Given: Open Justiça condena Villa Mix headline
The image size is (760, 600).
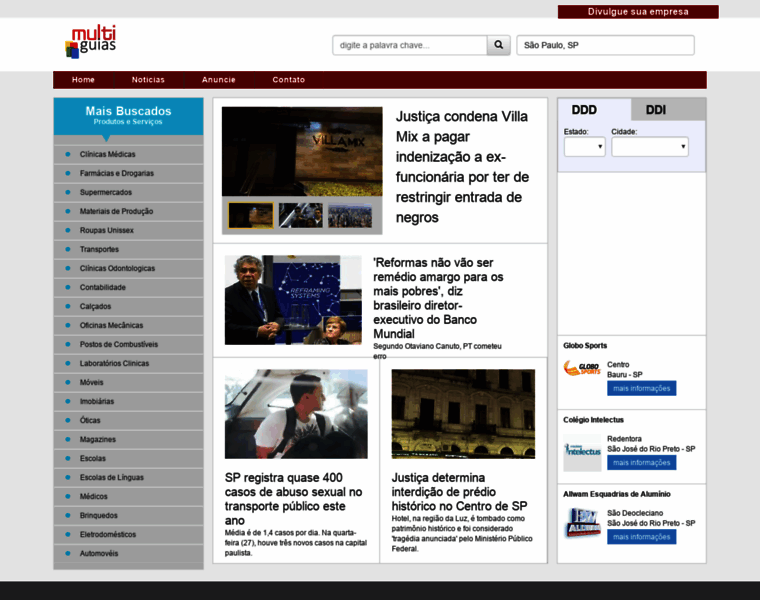Looking at the screenshot, I should [x=462, y=167].
